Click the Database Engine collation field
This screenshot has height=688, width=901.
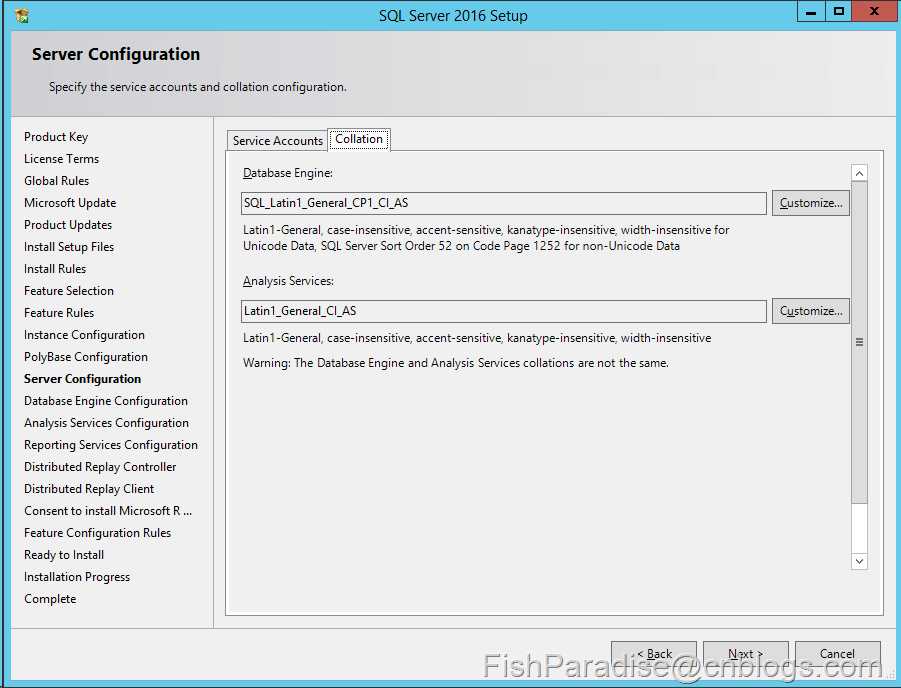(504, 203)
